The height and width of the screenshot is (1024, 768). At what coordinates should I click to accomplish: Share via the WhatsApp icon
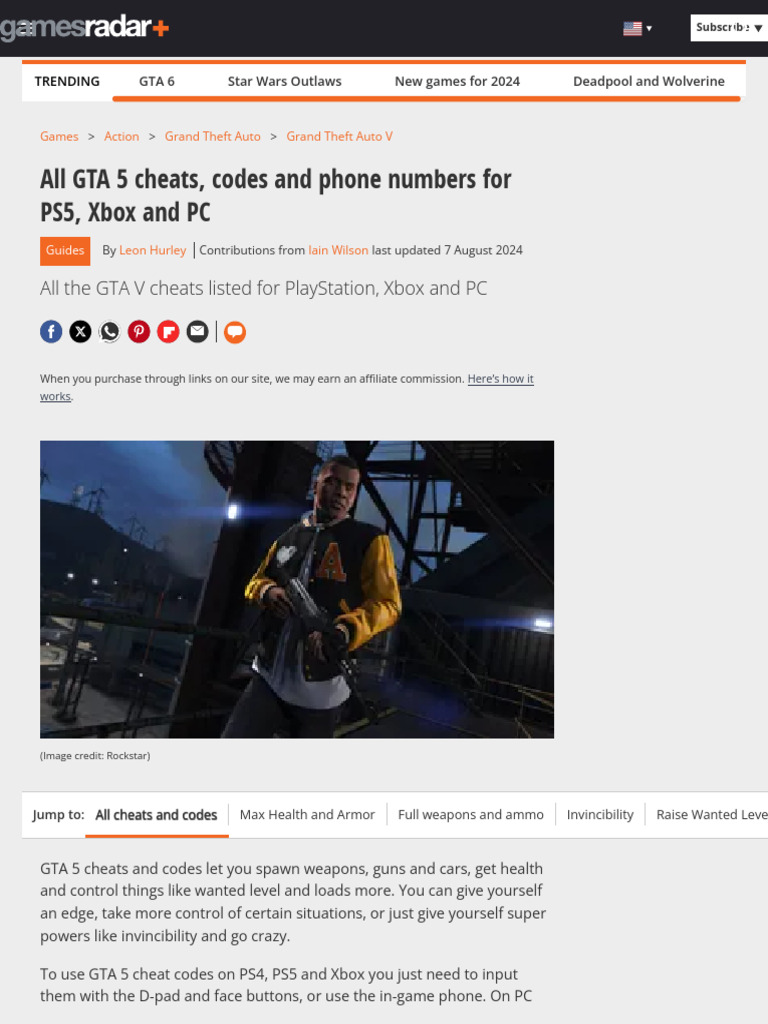click(110, 332)
